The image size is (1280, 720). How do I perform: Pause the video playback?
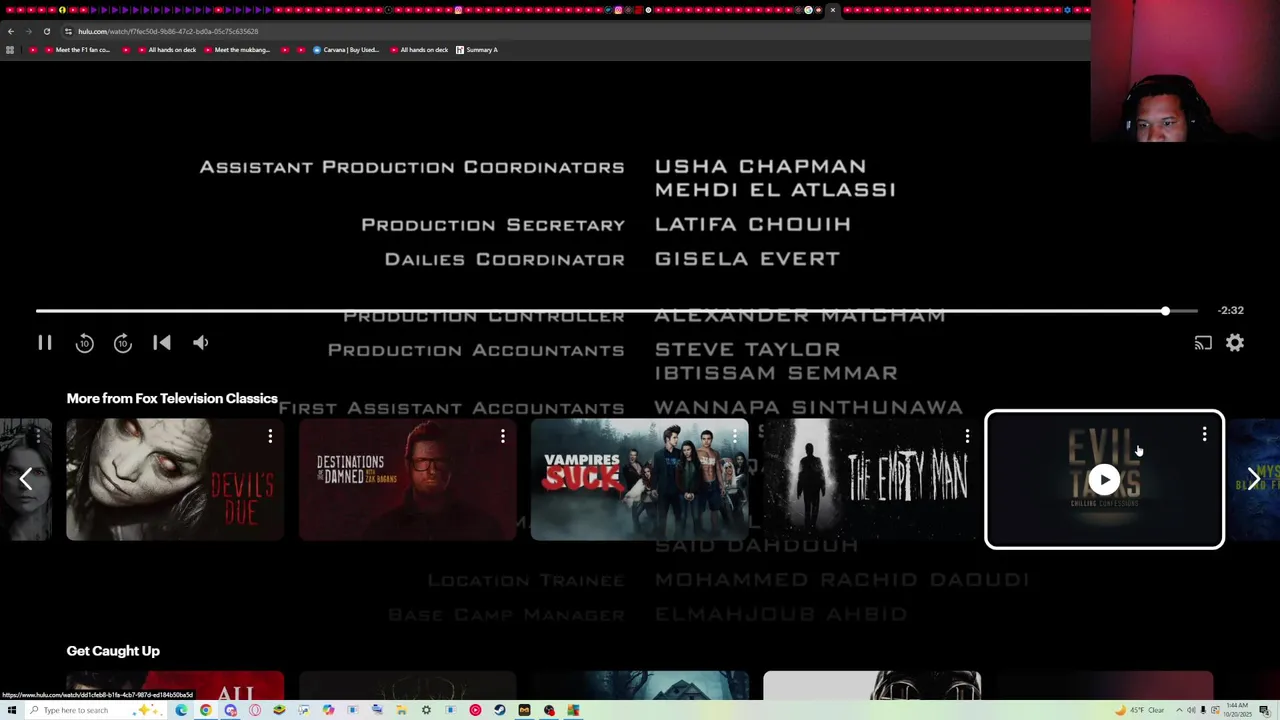[x=45, y=343]
